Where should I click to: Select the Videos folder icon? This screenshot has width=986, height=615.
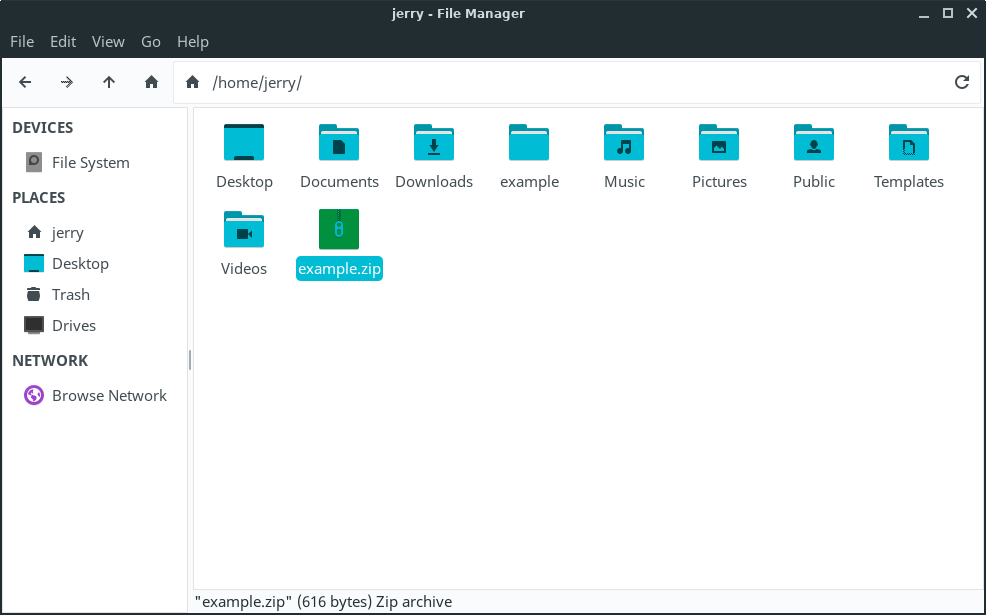click(244, 230)
